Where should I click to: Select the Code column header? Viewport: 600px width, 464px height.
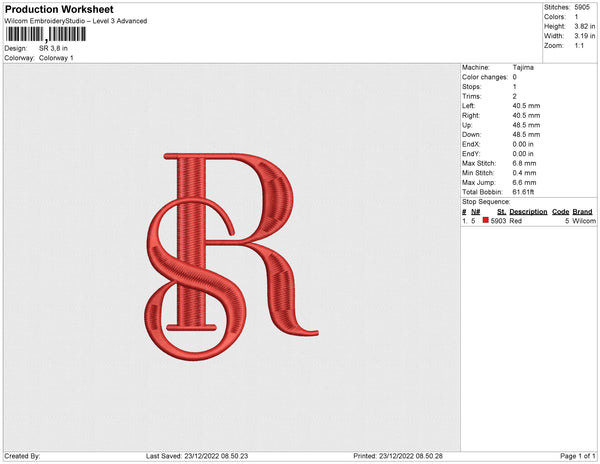pos(560,212)
